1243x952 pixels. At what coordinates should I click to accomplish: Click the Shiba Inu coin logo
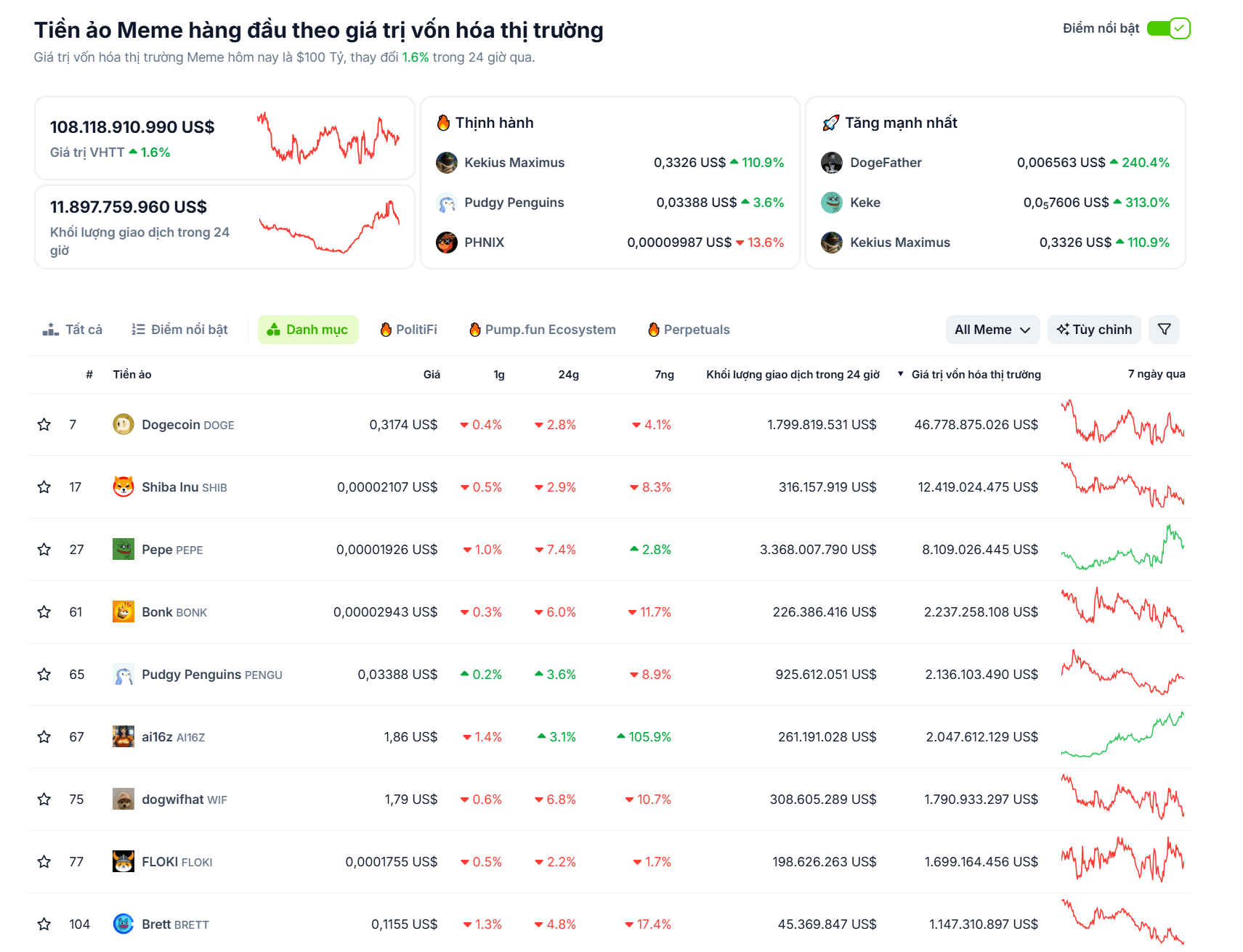(124, 487)
